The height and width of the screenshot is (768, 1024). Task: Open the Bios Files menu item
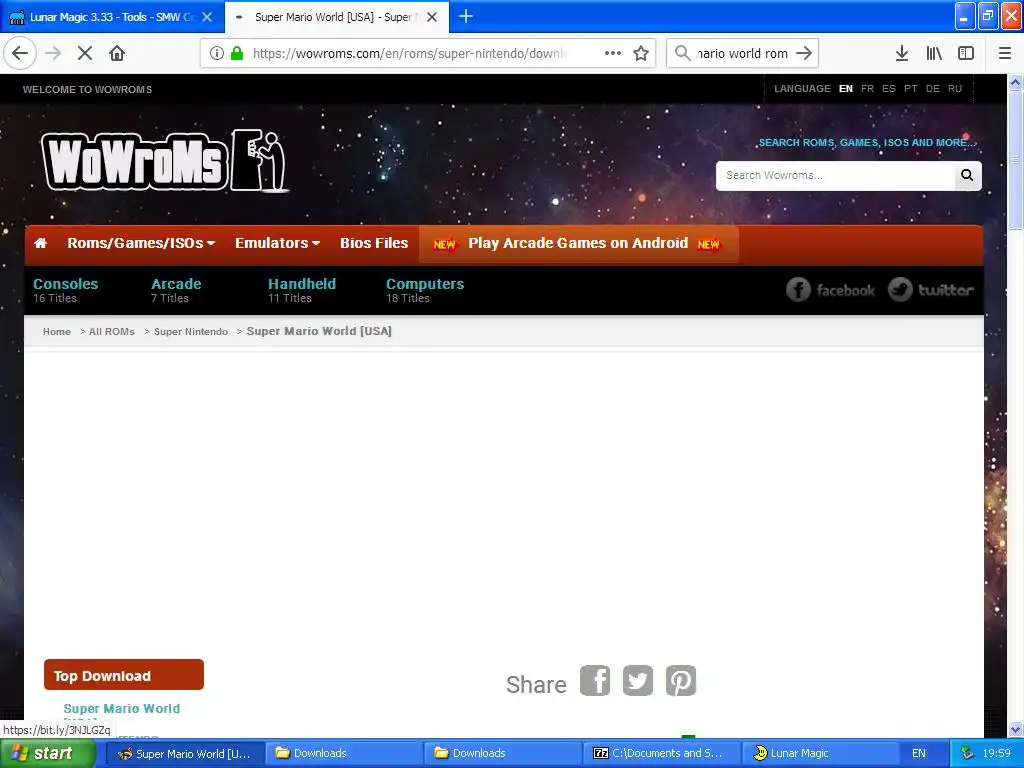pyautogui.click(x=374, y=243)
